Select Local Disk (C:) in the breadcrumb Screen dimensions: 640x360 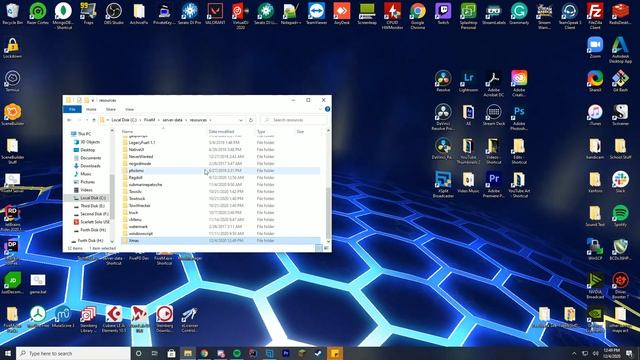coord(124,120)
